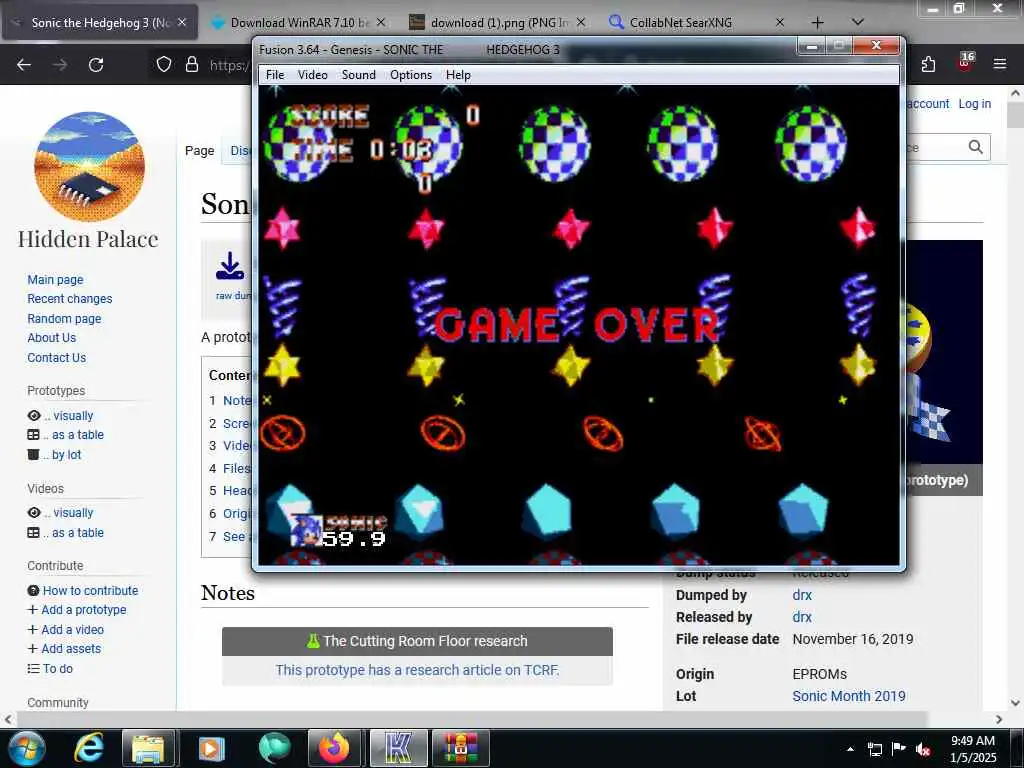1024x768 pixels.
Task: Open the Firefox hamburger menu
Action: (x=1000, y=64)
